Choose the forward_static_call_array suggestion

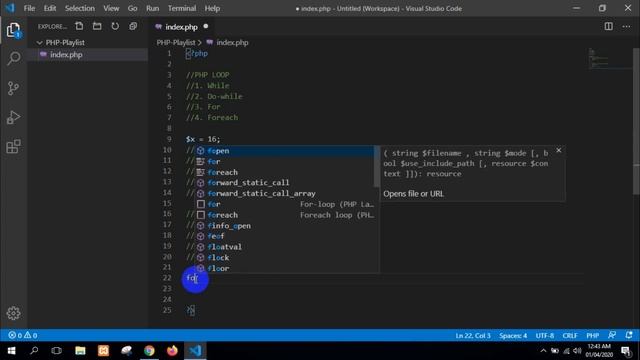click(285, 193)
